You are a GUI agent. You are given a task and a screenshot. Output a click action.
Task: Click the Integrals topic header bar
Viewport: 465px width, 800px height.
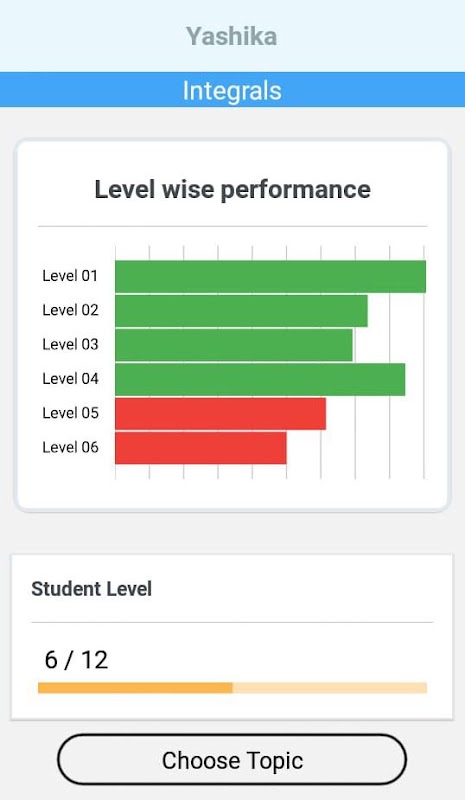pos(232,90)
